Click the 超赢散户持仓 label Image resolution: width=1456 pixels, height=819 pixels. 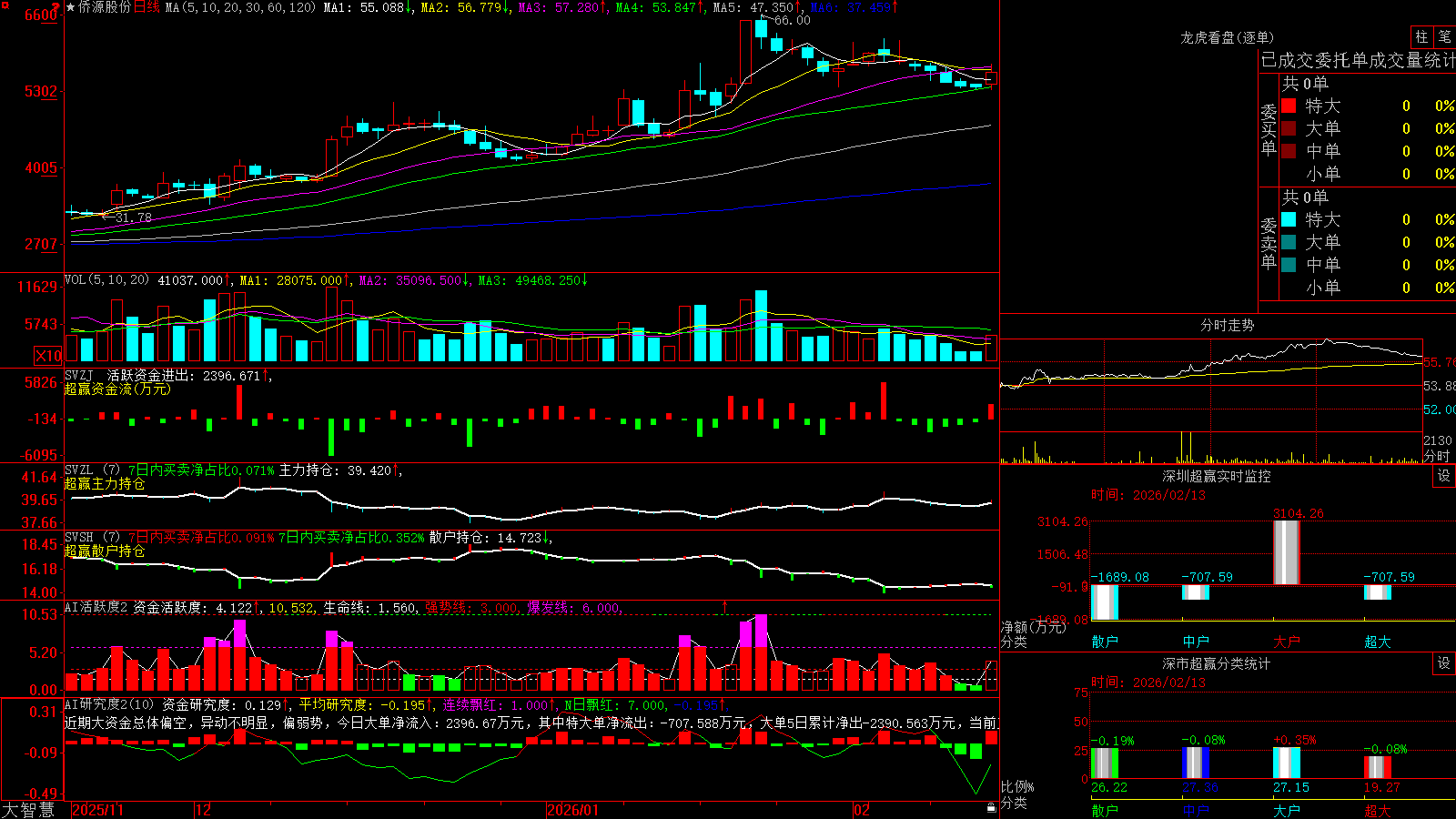point(105,551)
